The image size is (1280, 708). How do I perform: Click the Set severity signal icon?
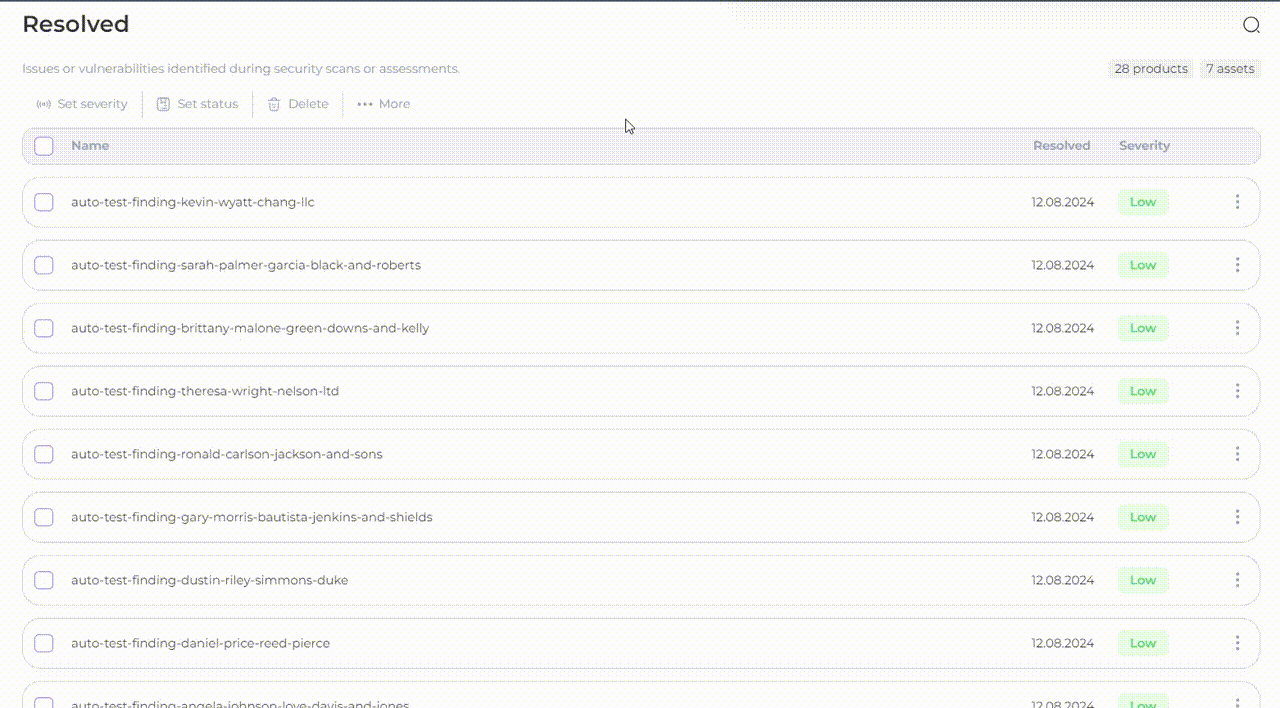43,104
